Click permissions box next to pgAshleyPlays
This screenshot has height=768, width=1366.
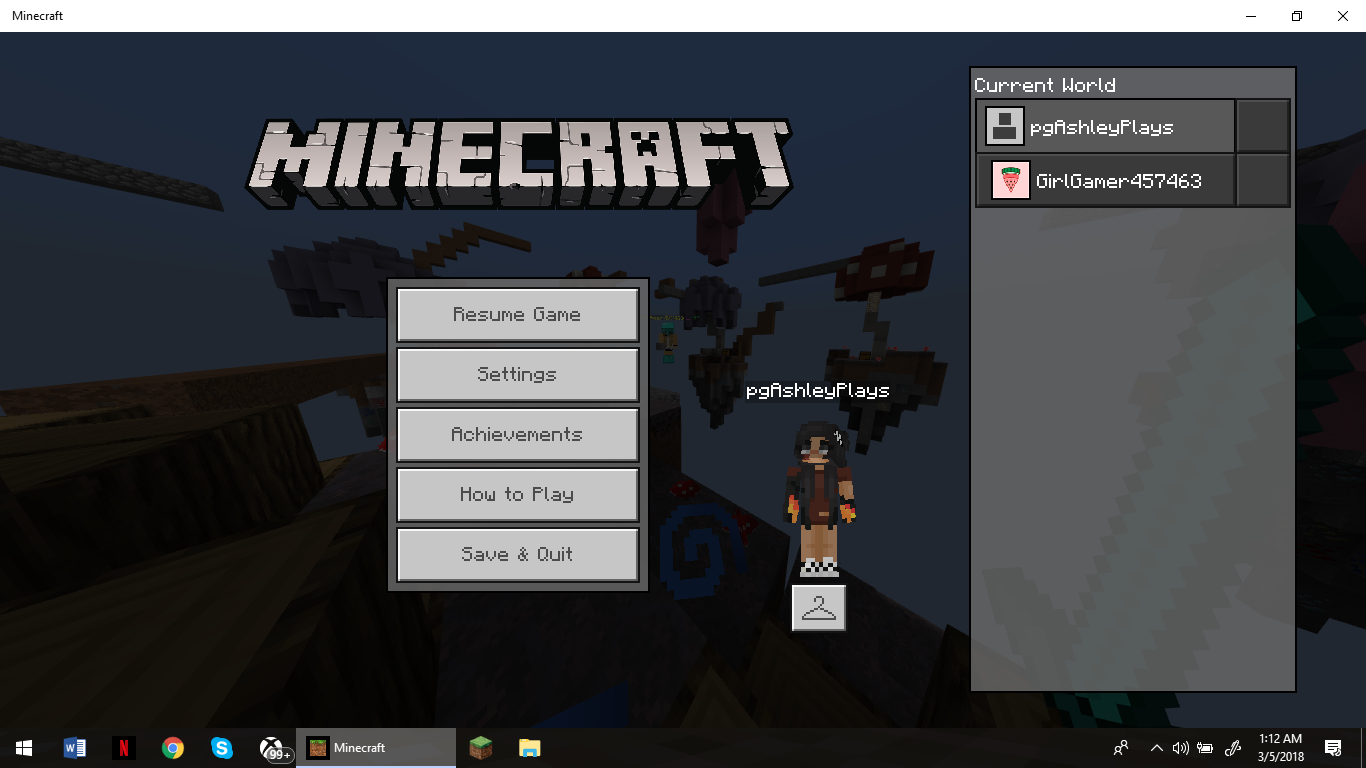pyautogui.click(x=1262, y=126)
